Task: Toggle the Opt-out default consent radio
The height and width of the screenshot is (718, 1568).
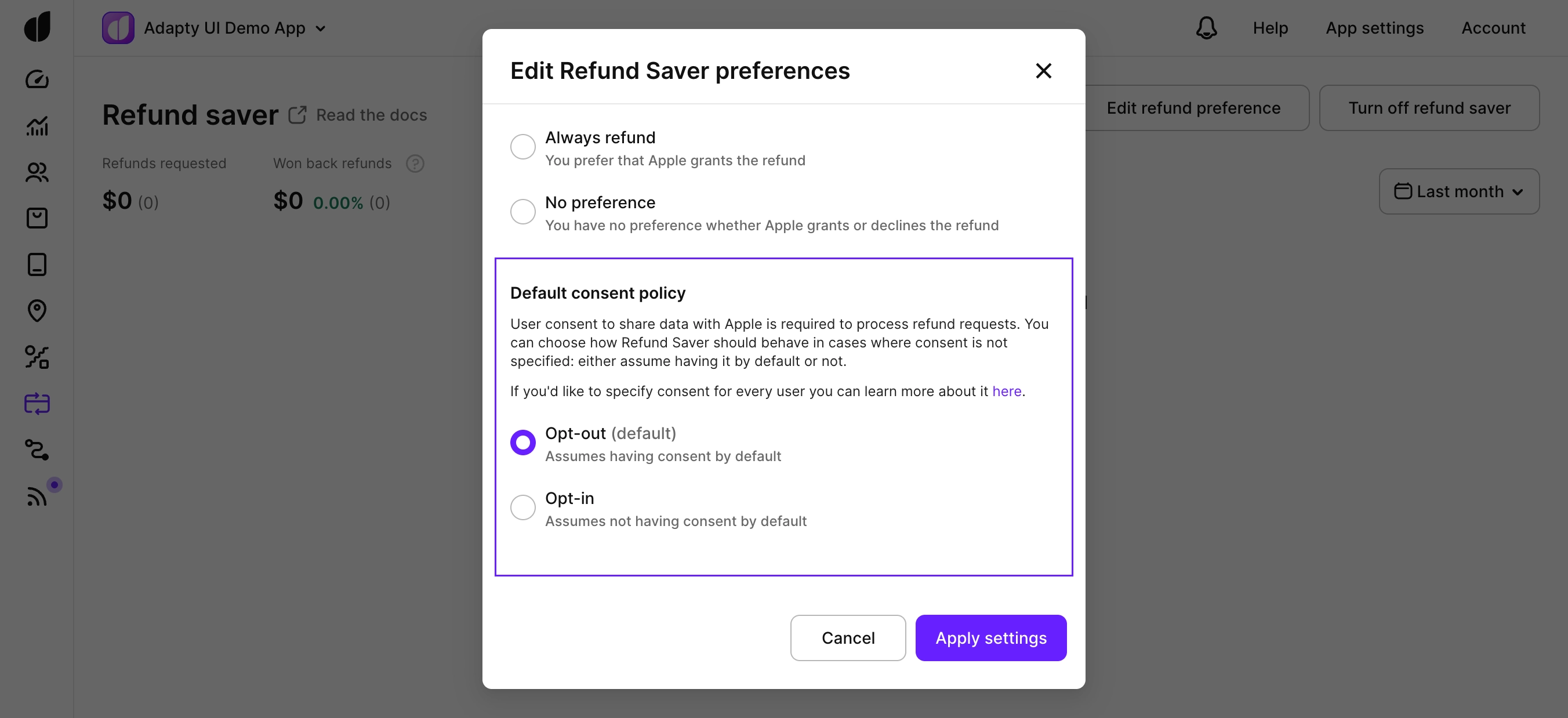Action: coord(522,441)
